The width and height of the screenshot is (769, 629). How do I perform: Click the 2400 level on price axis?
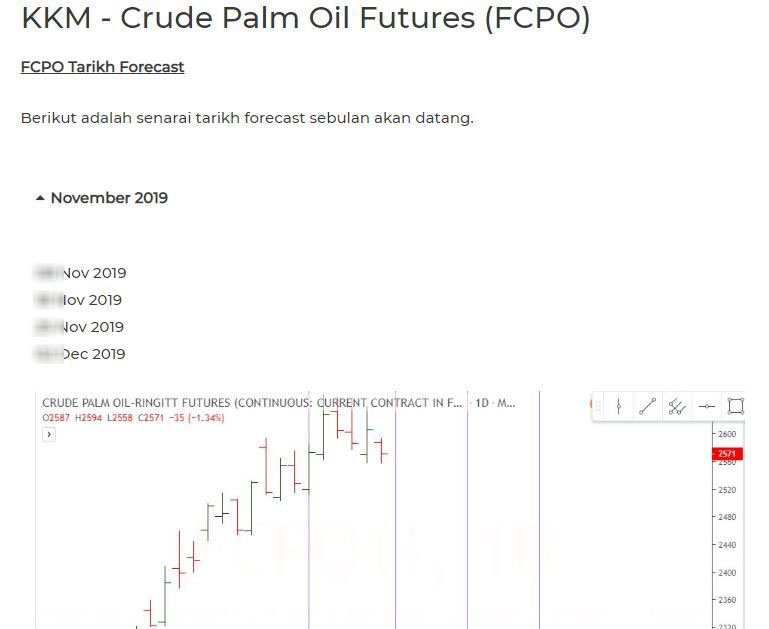726,573
